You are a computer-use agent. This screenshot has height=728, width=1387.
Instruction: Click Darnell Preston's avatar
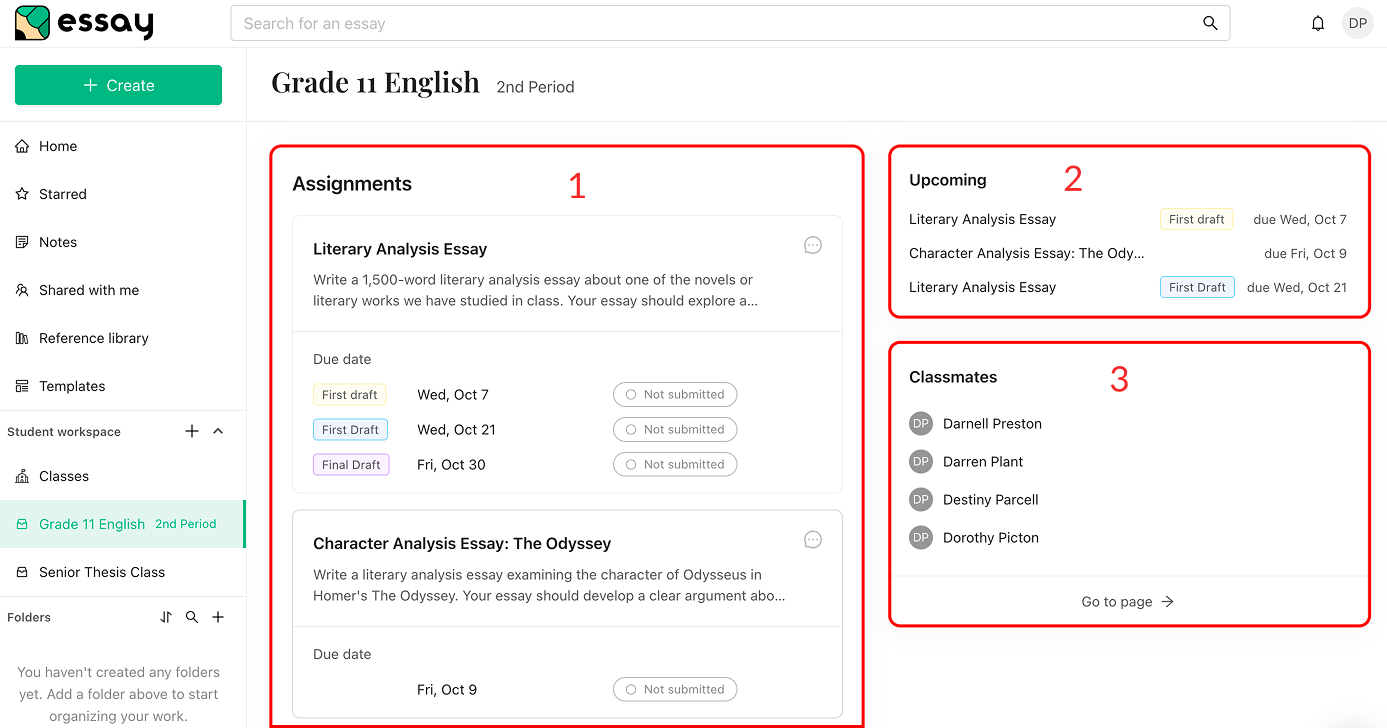(x=920, y=423)
